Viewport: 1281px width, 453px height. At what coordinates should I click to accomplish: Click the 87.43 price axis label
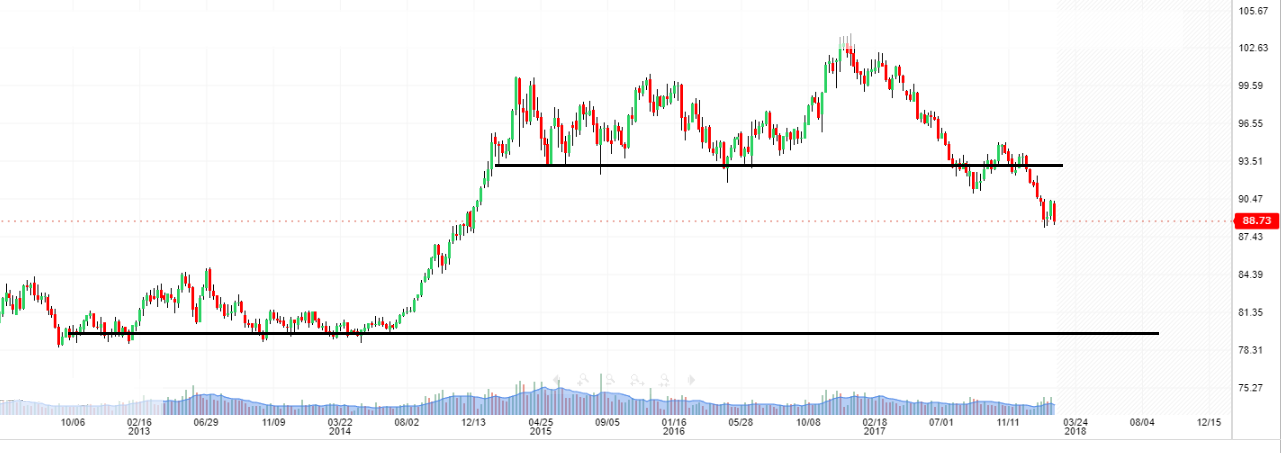(1253, 237)
